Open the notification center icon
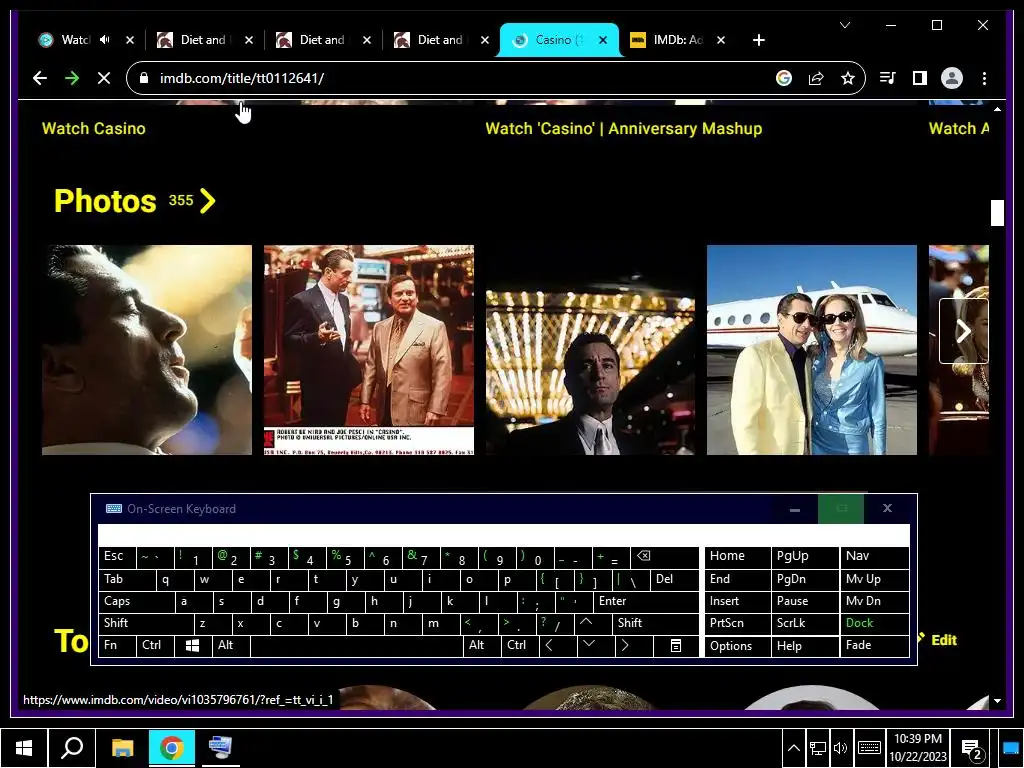 [x=972, y=750]
